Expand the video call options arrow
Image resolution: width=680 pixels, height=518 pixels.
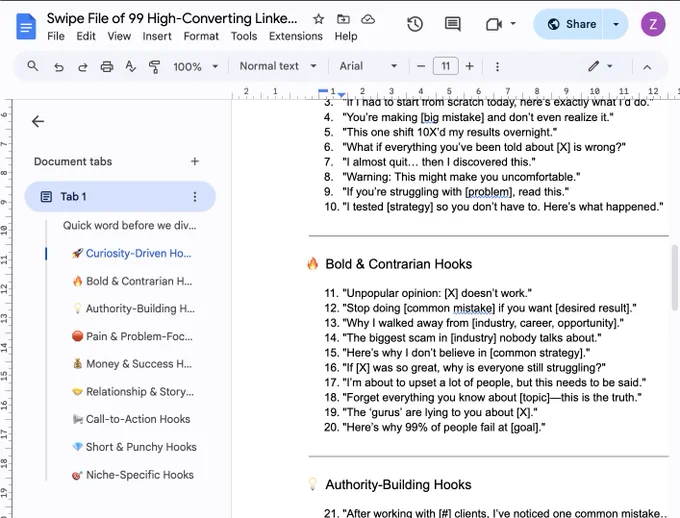click(x=513, y=23)
